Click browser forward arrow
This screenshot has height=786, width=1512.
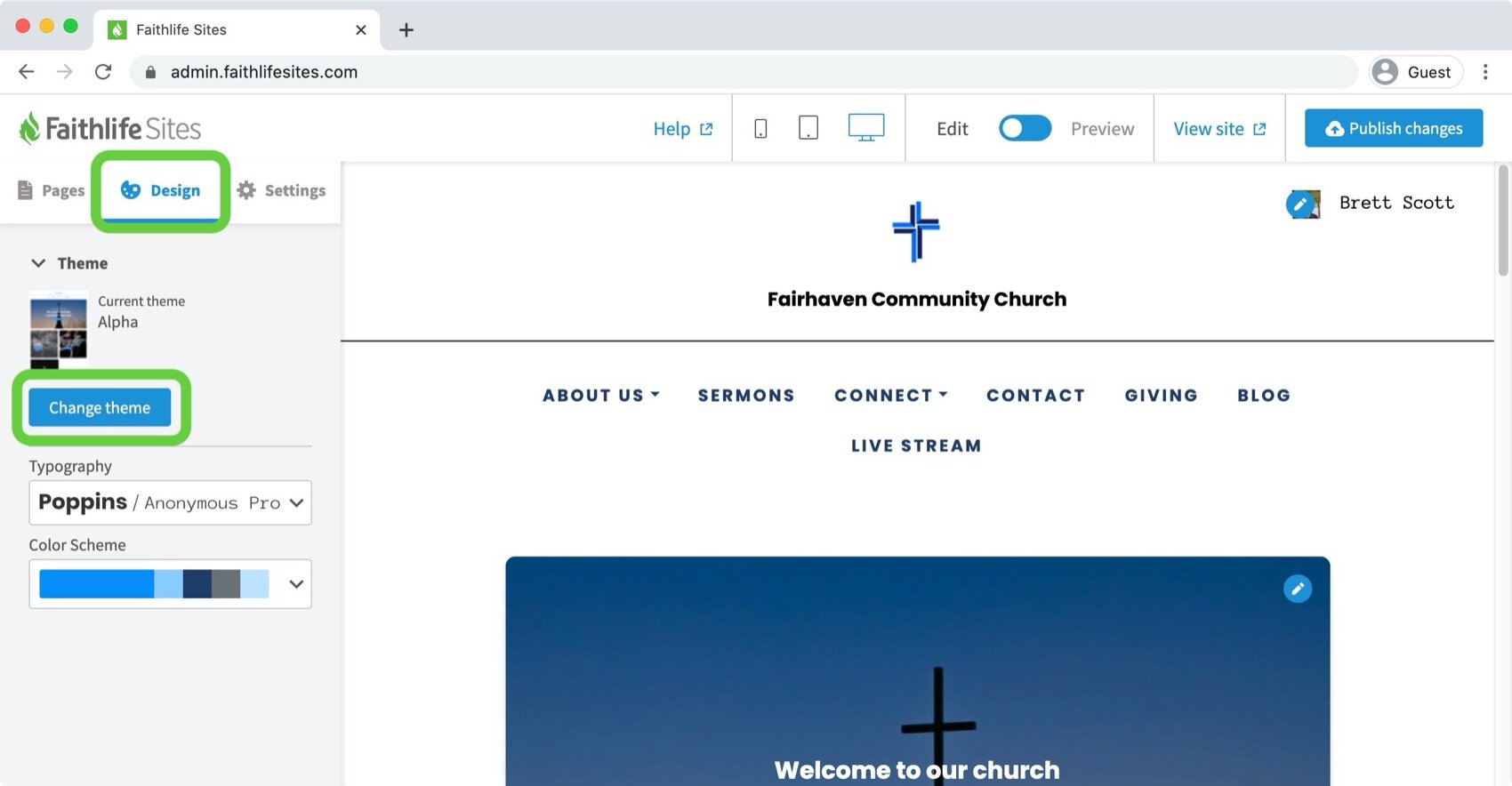[65, 72]
